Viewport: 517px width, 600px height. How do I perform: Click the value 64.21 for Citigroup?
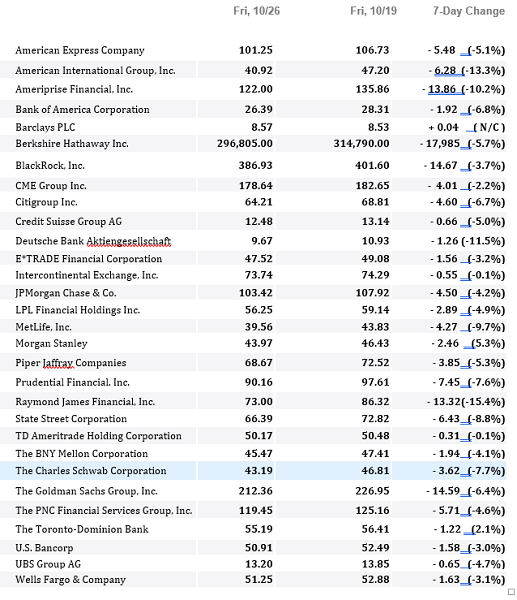259,202
